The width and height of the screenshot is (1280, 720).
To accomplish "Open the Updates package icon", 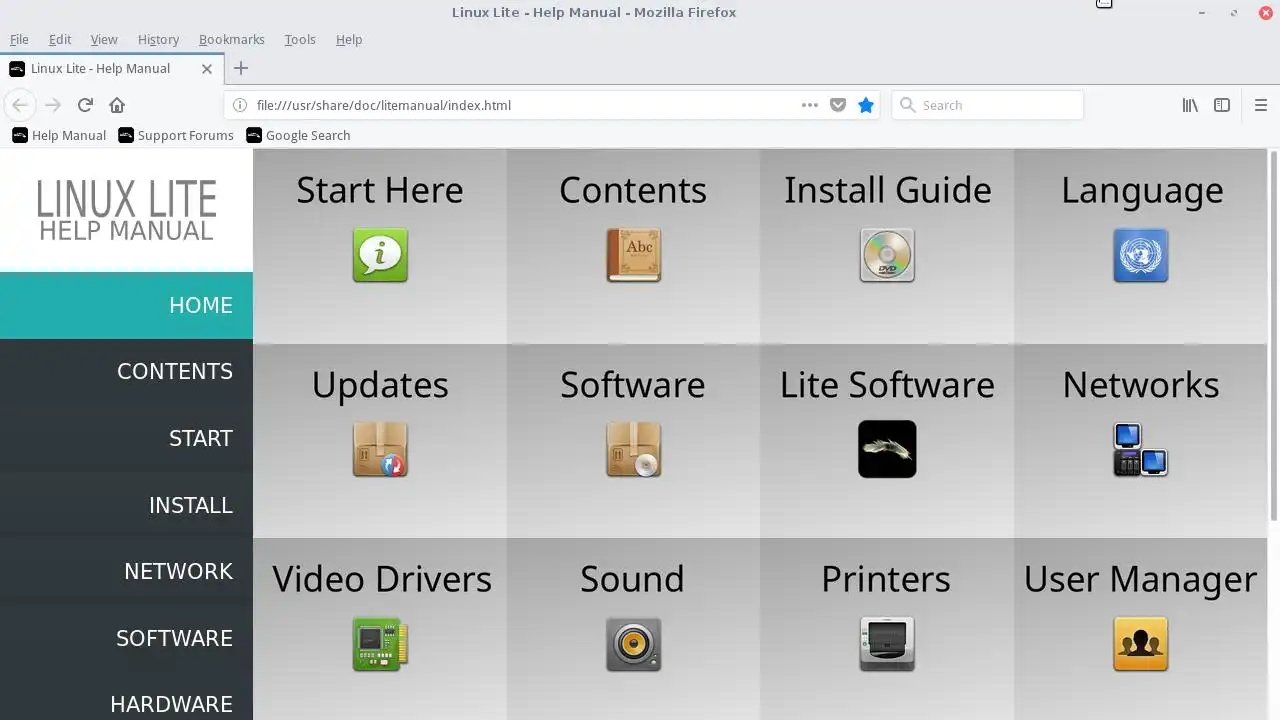I will [x=380, y=449].
